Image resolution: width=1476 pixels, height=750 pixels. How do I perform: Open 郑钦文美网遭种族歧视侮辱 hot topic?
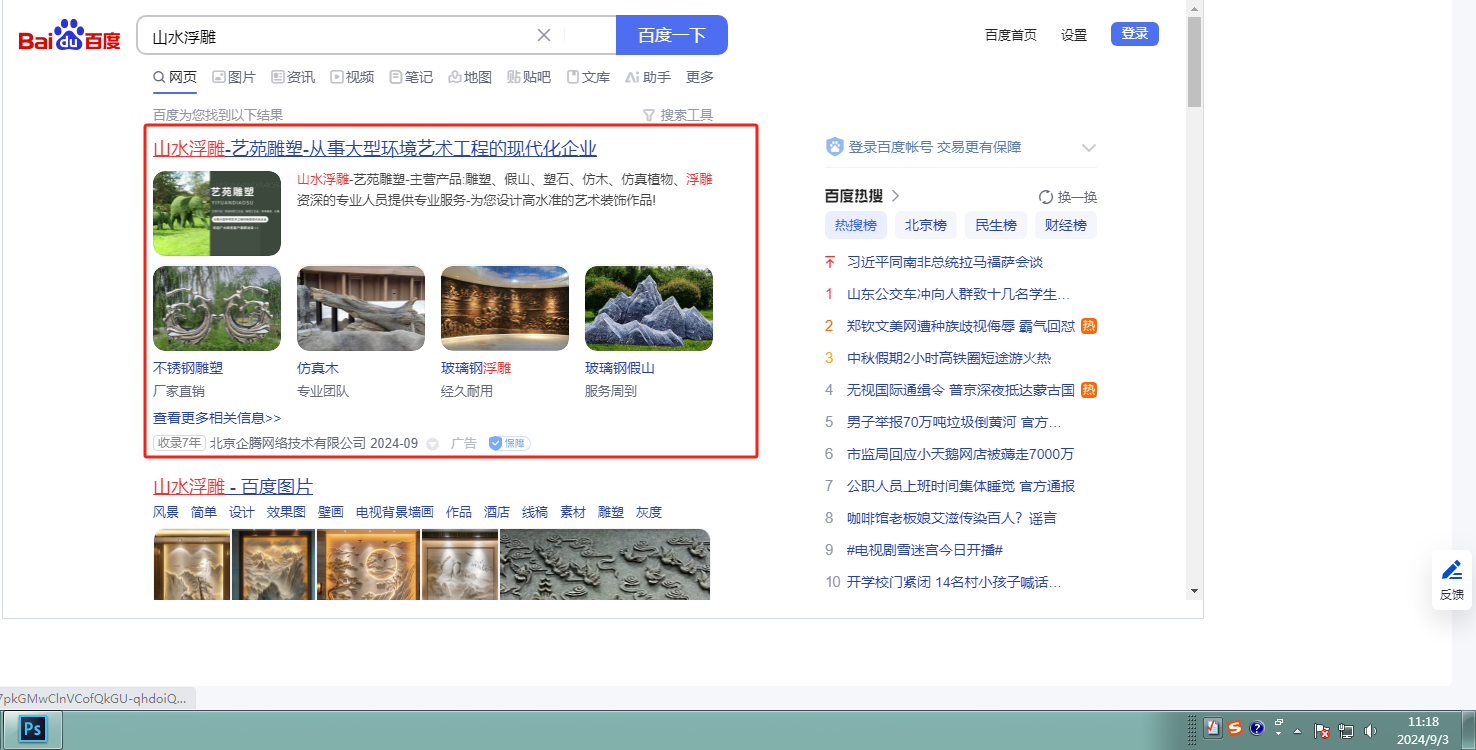point(961,326)
